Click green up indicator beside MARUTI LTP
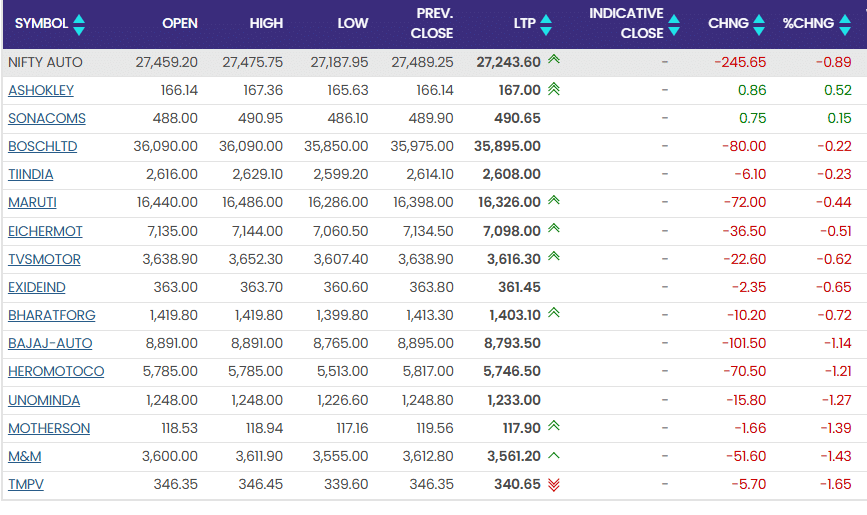The height and width of the screenshot is (515, 867). click(x=553, y=202)
